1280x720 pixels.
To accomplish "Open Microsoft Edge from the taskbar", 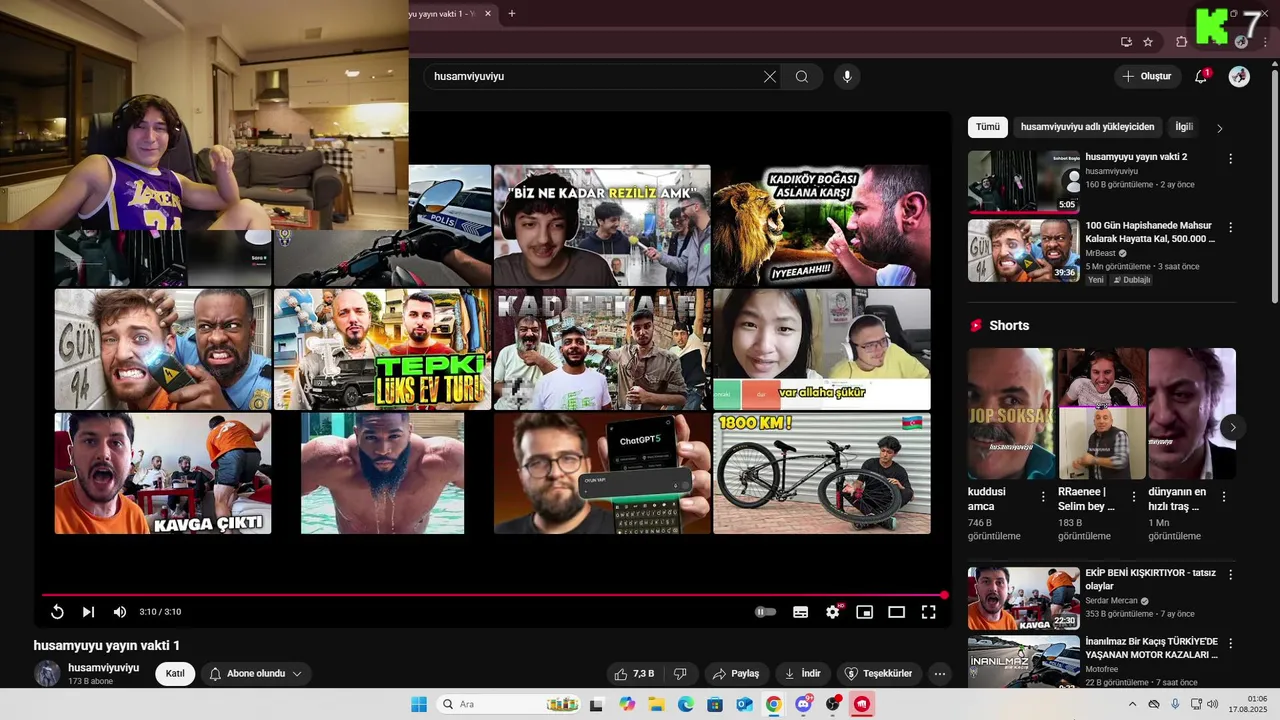I will (x=686, y=705).
